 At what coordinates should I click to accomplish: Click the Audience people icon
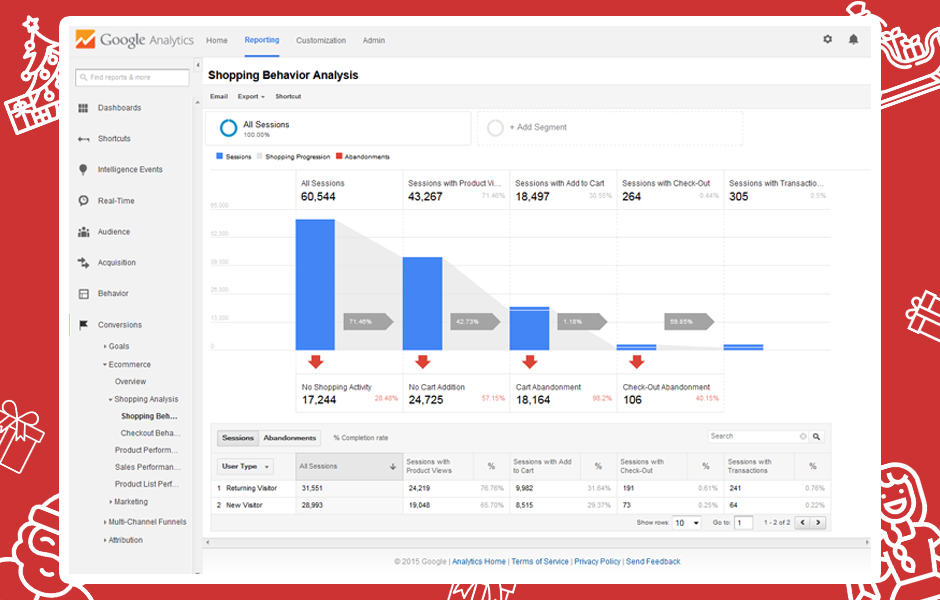(x=83, y=232)
